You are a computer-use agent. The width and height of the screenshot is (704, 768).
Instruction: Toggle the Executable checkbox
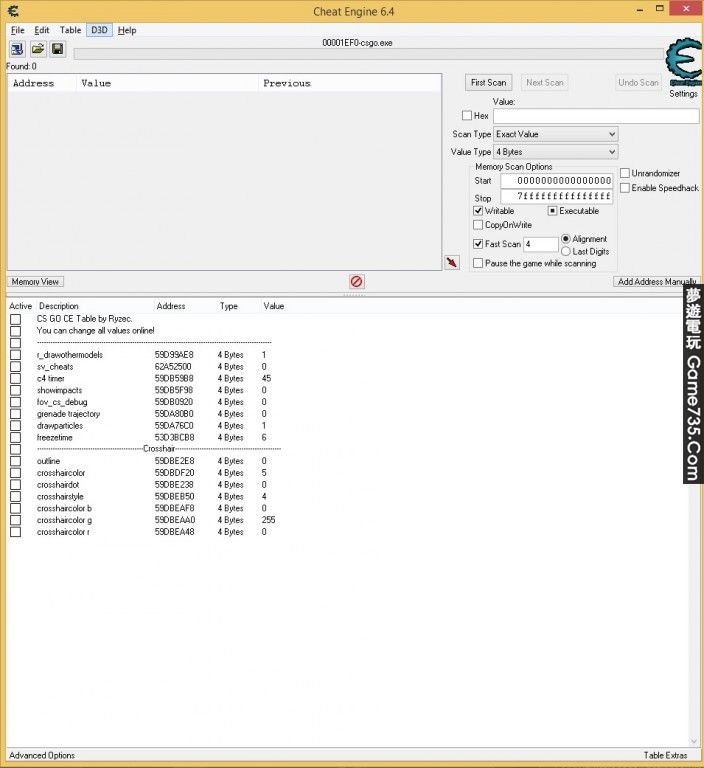(x=552, y=211)
